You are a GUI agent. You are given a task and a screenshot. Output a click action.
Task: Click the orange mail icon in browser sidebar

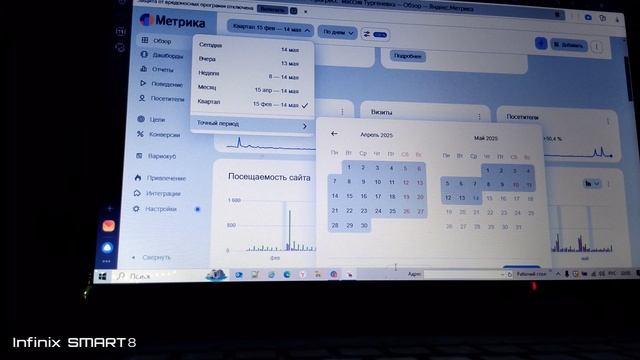click(108, 225)
